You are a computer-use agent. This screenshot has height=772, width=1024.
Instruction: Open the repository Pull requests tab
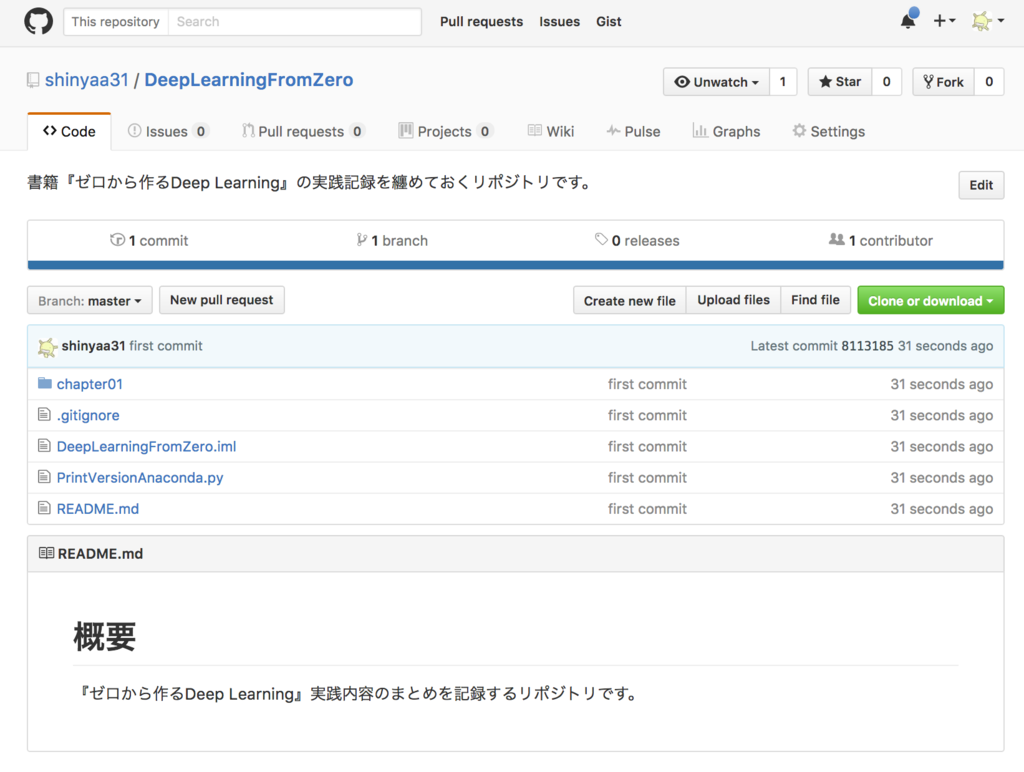303,131
